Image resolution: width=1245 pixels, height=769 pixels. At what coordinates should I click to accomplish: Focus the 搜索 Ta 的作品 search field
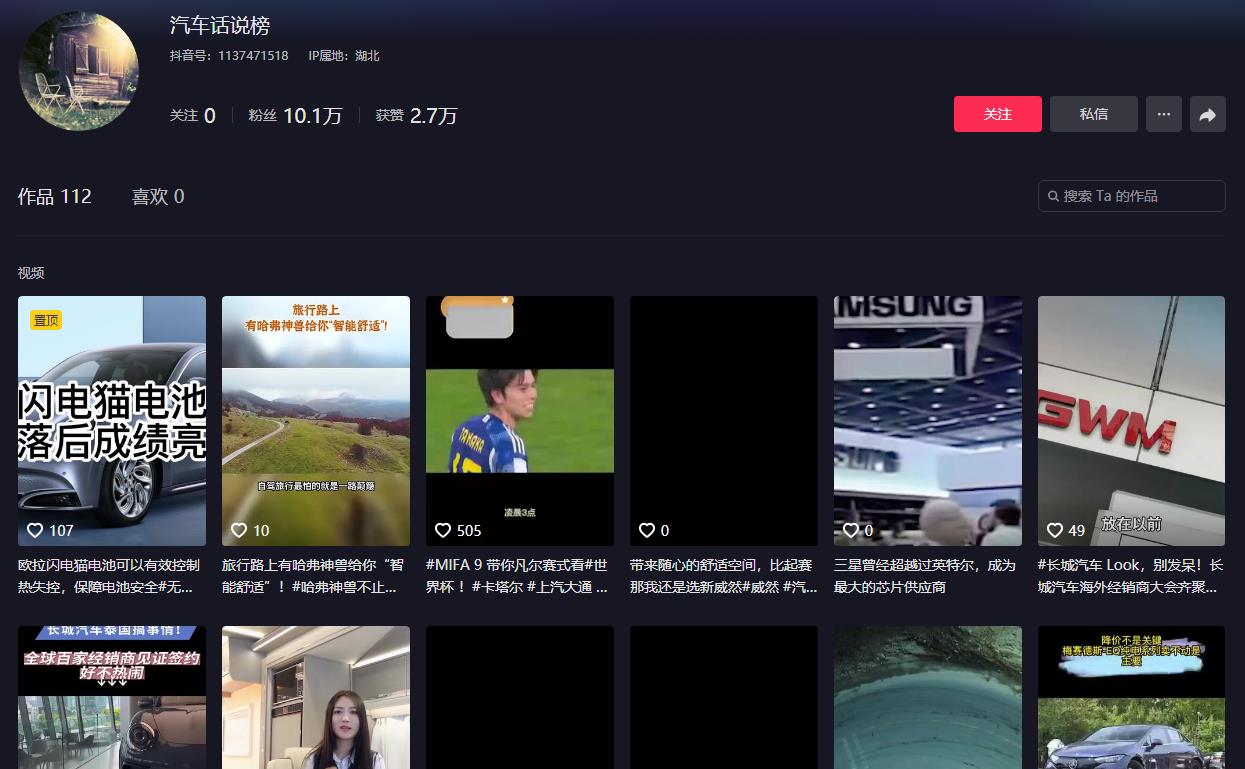(1132, 196)
